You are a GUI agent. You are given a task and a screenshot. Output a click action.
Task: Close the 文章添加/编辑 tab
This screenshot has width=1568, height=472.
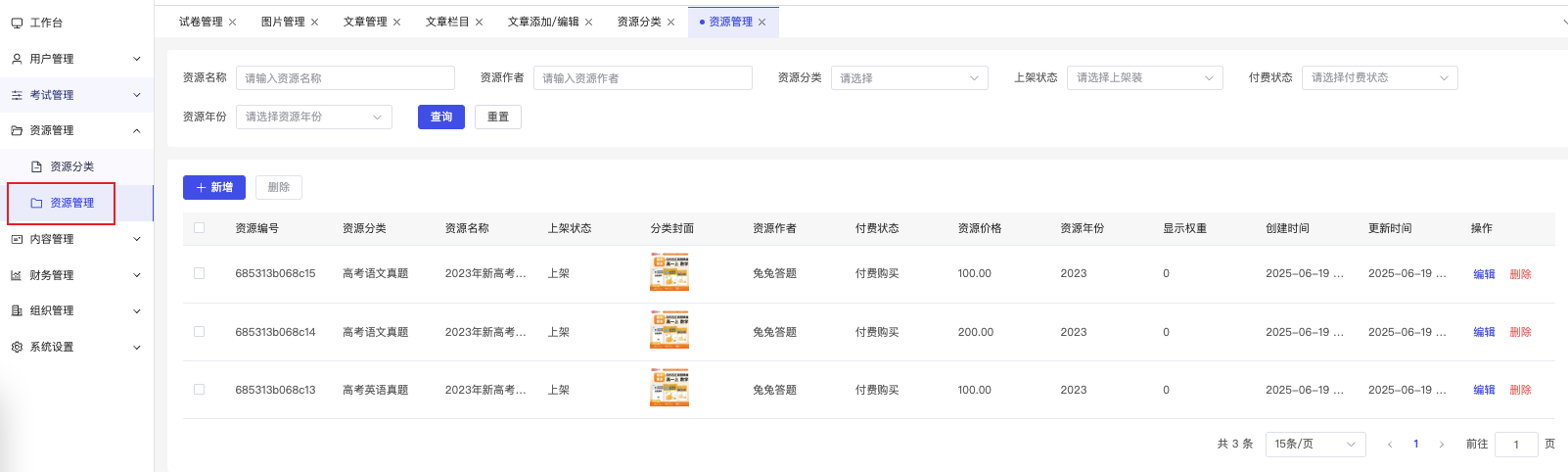click(x=588, y=22)
